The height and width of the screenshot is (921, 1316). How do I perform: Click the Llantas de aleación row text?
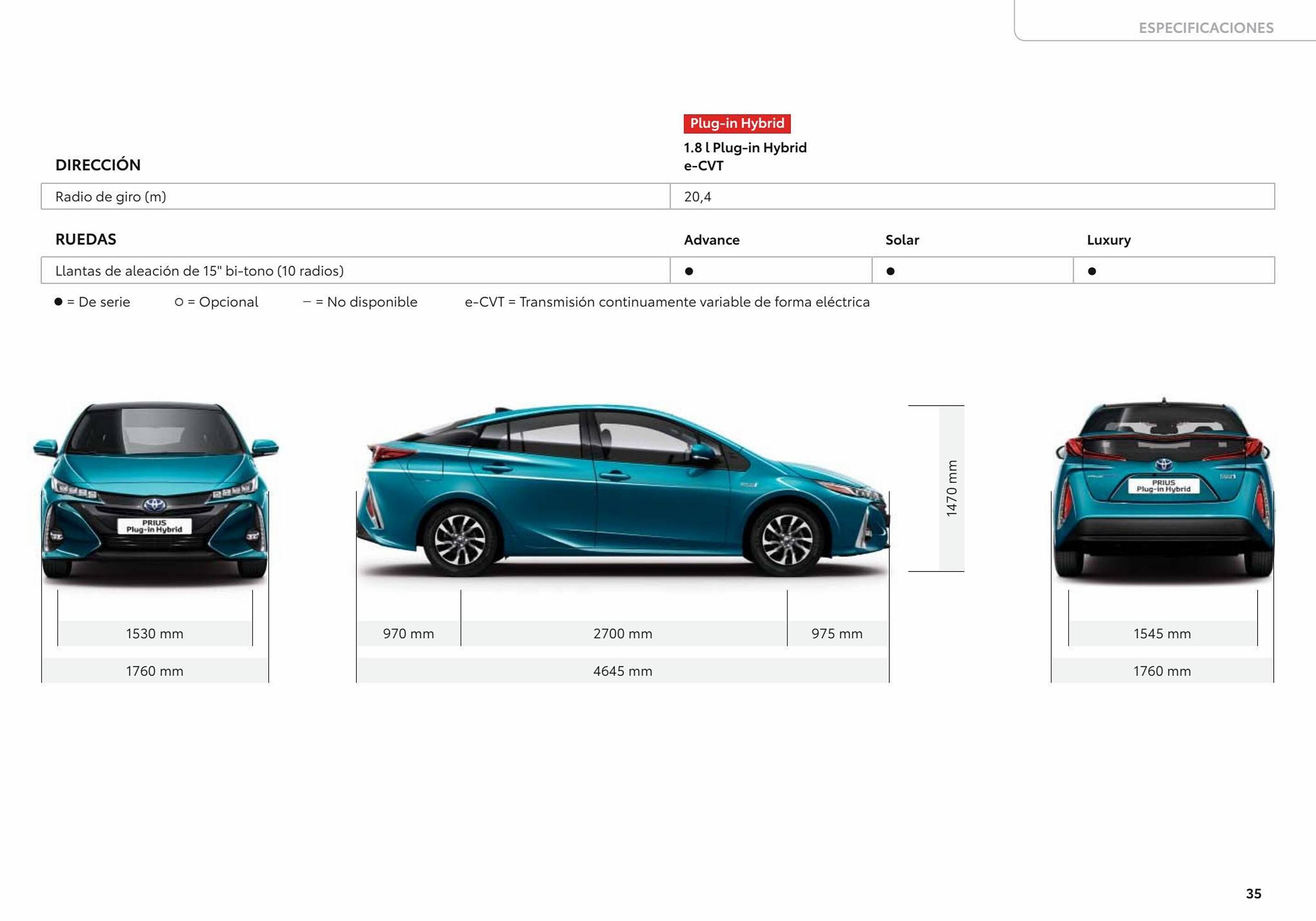[x=199, y=271]
